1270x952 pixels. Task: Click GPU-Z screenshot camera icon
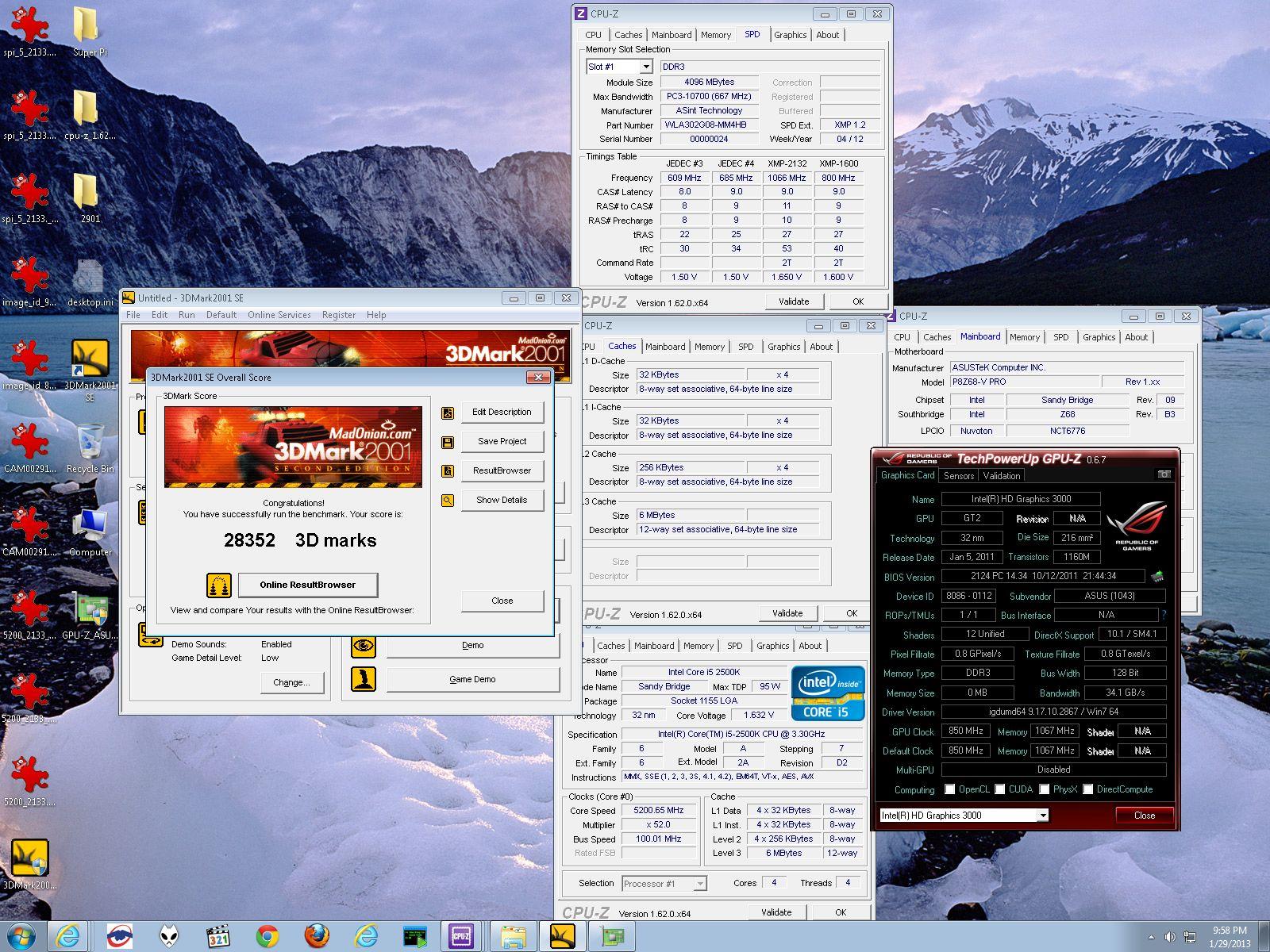[x=1164, y=474]
